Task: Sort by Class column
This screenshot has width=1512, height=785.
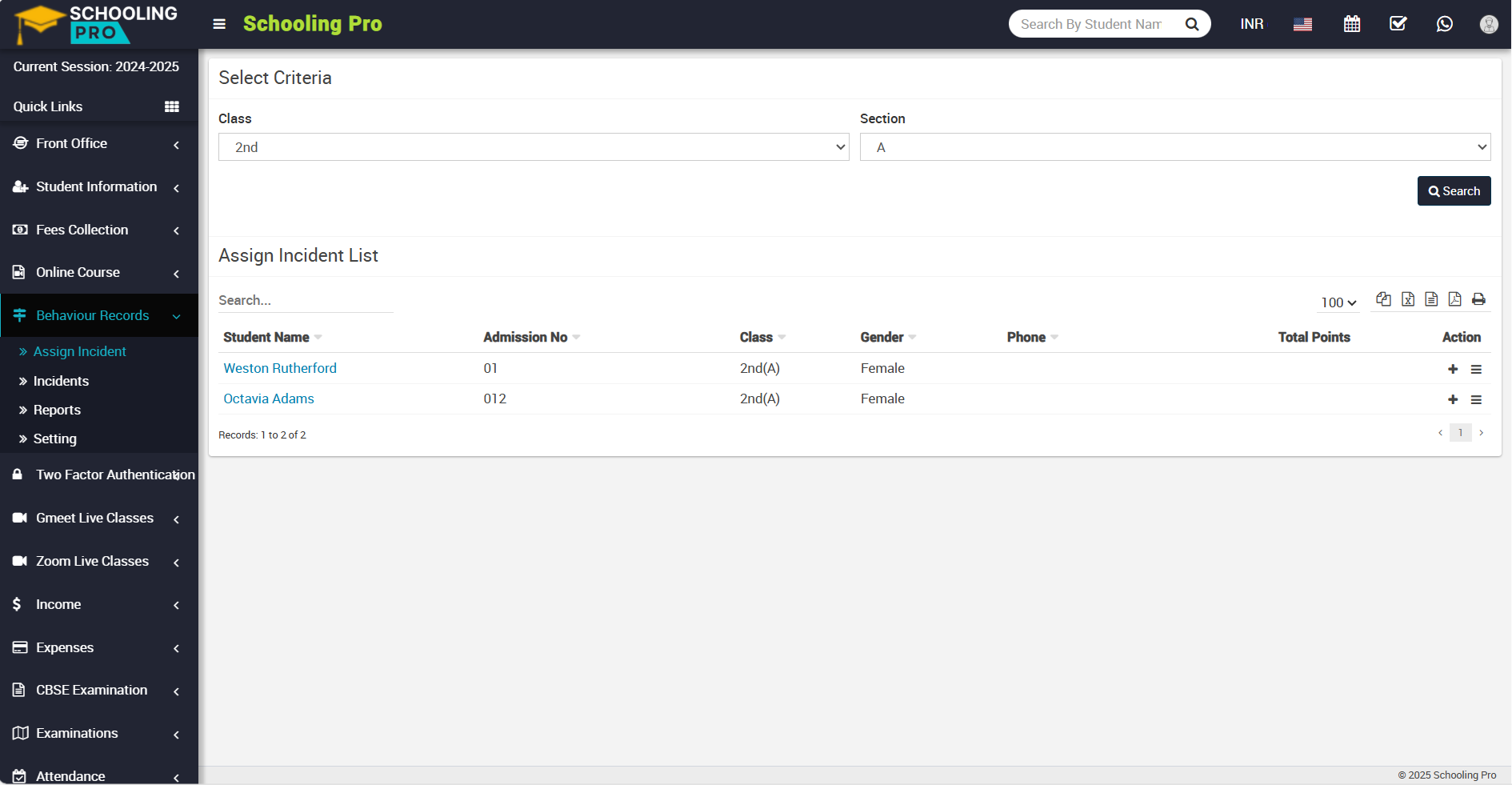Action: 762,338
